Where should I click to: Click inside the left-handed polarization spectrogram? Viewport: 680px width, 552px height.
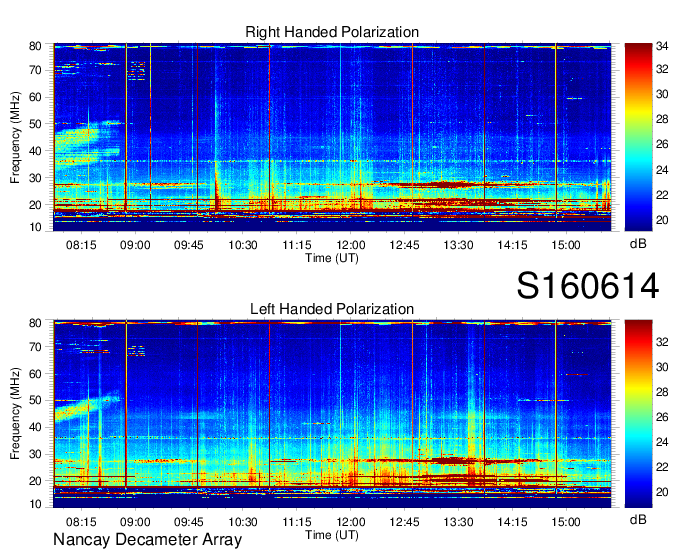click(x=332, y=414)
